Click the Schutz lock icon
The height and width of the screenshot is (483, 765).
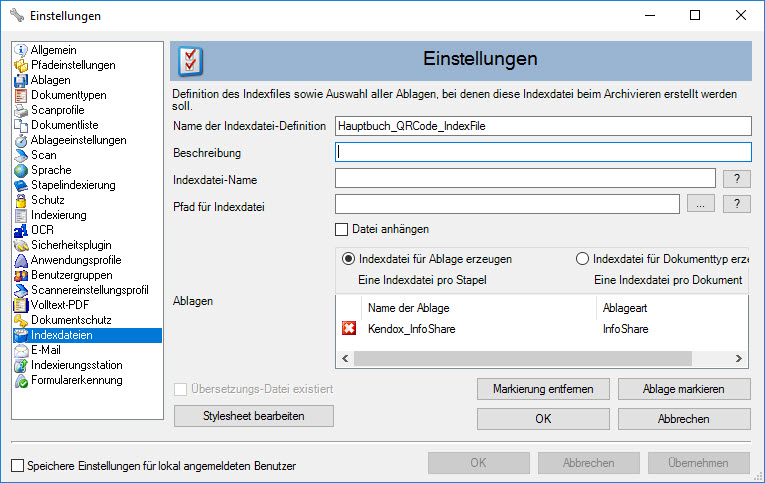(22, 200)
